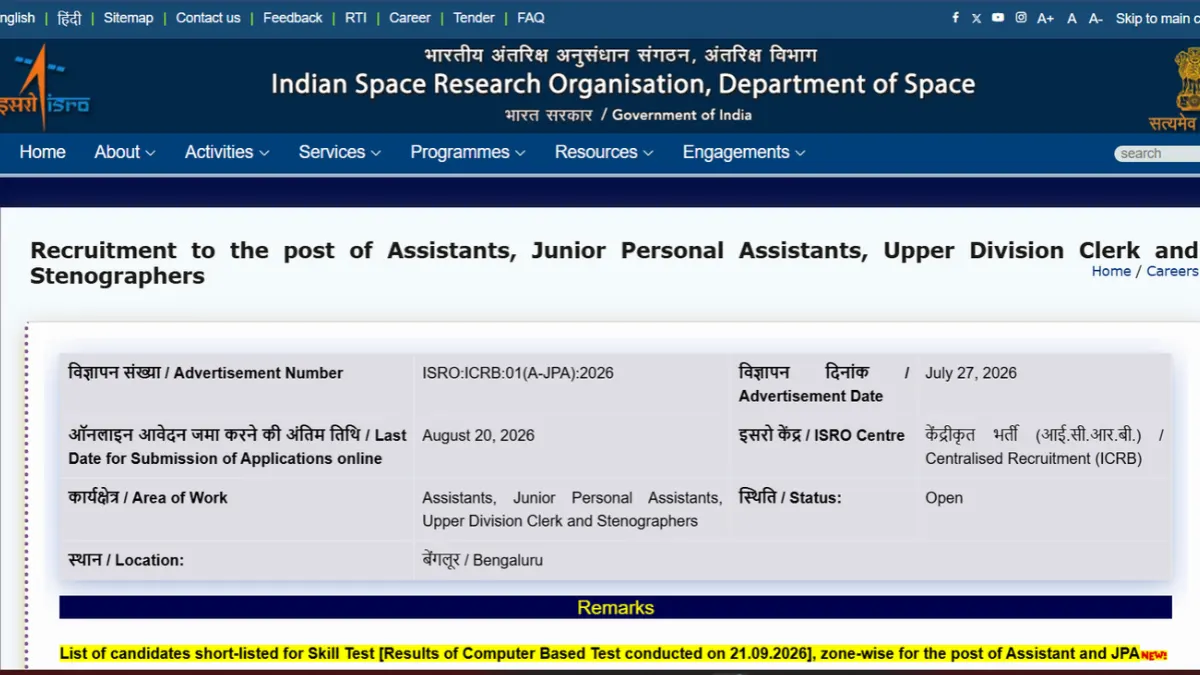1200x675 pixels.
Task: Decrease font size with A-
Action: tap(1096, 18)
